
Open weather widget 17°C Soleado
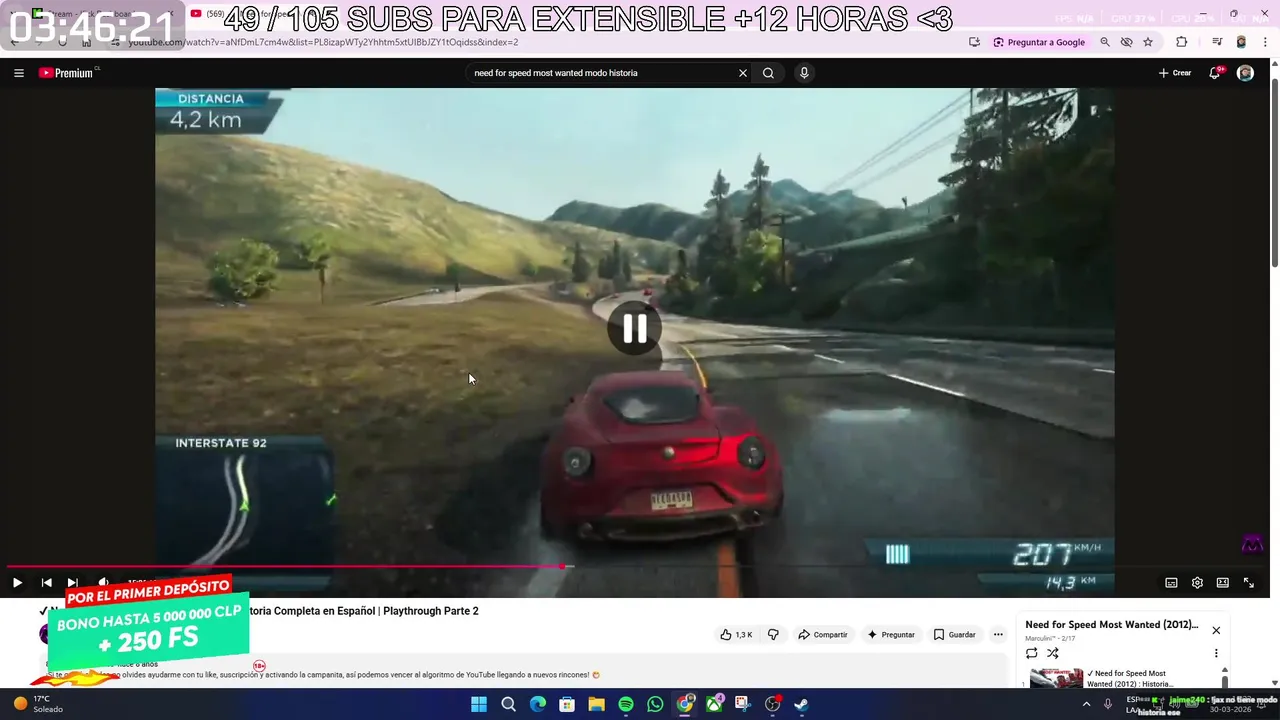38,704
